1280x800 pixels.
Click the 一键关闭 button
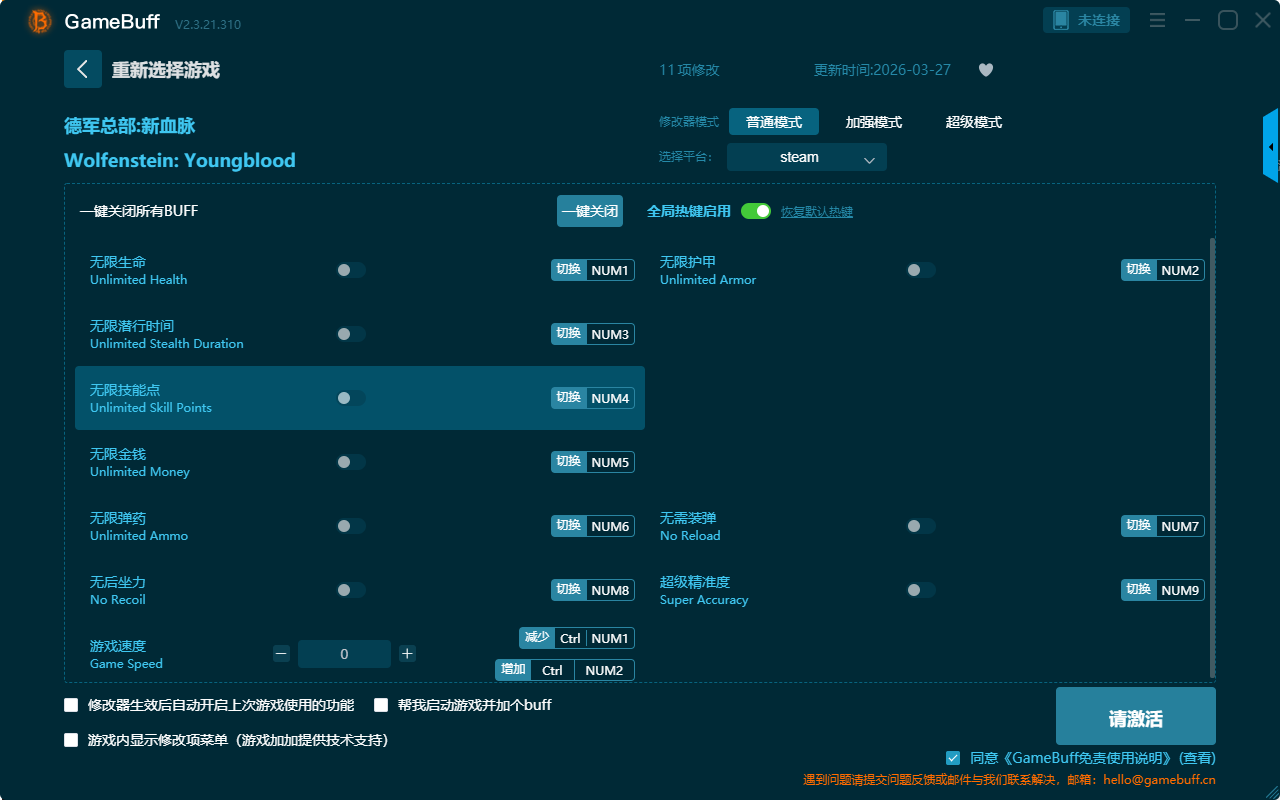pyautogui.click(x=590, y=211)
